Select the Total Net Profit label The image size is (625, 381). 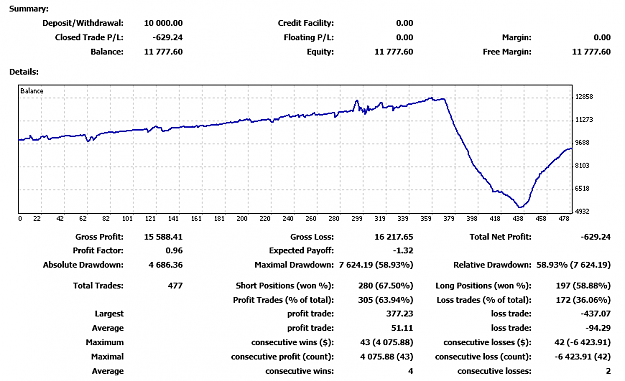tap(500, 237)
